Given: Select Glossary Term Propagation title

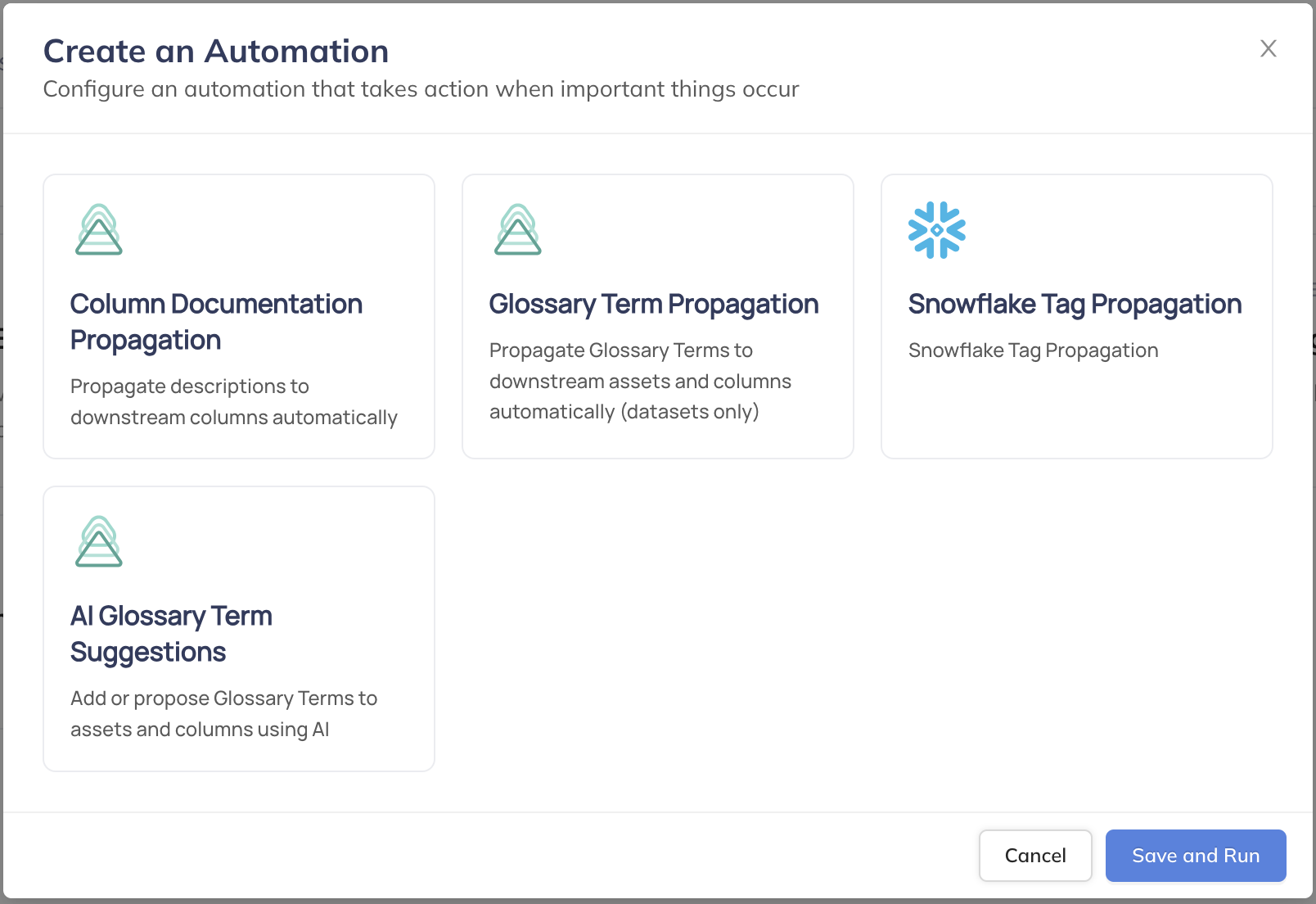Looking at the screenshot, I should (654, 305).
